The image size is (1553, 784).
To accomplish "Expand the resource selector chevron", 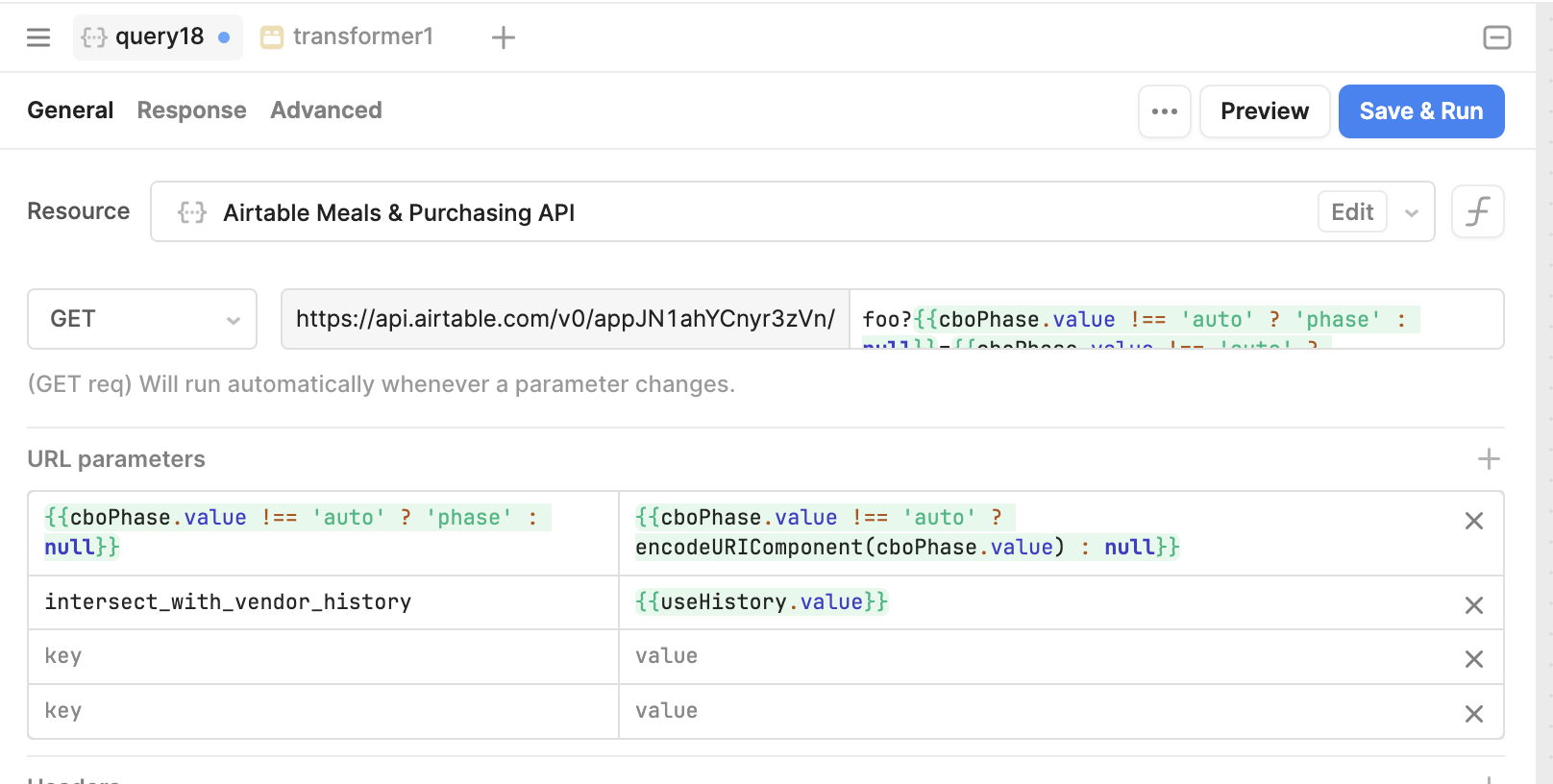I will (x=1412, y=212).
